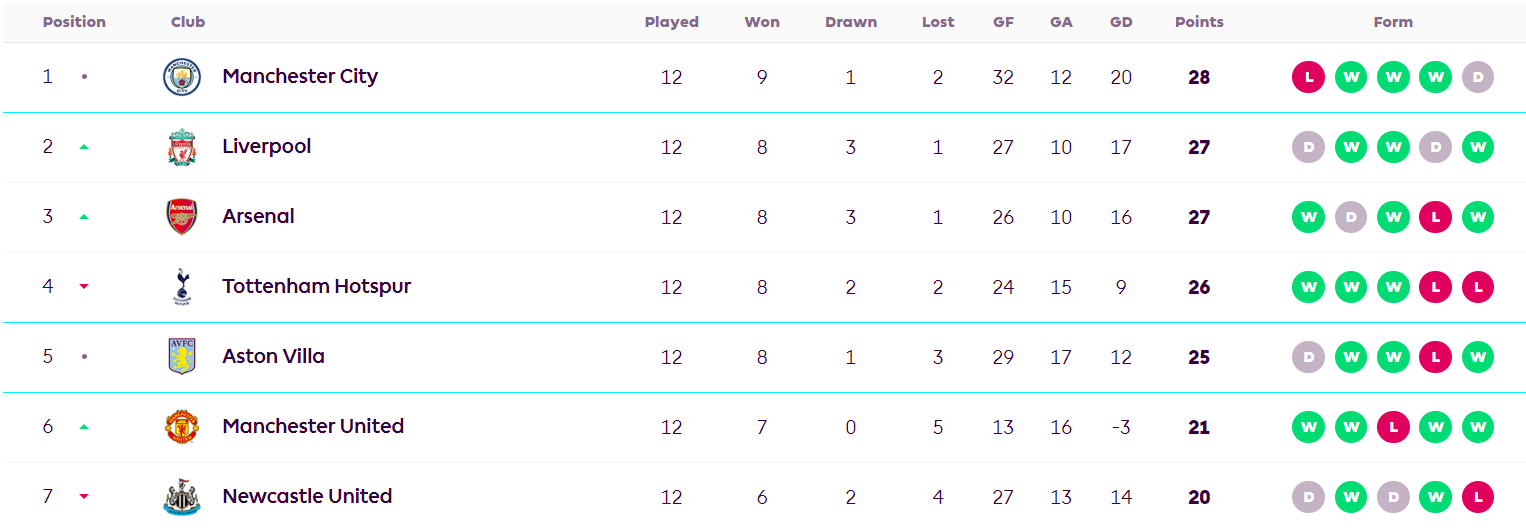This screenshot has height=531, width=1526.
Task: Open the Tottenham Hotspur club page
Action: click(316, 287)
